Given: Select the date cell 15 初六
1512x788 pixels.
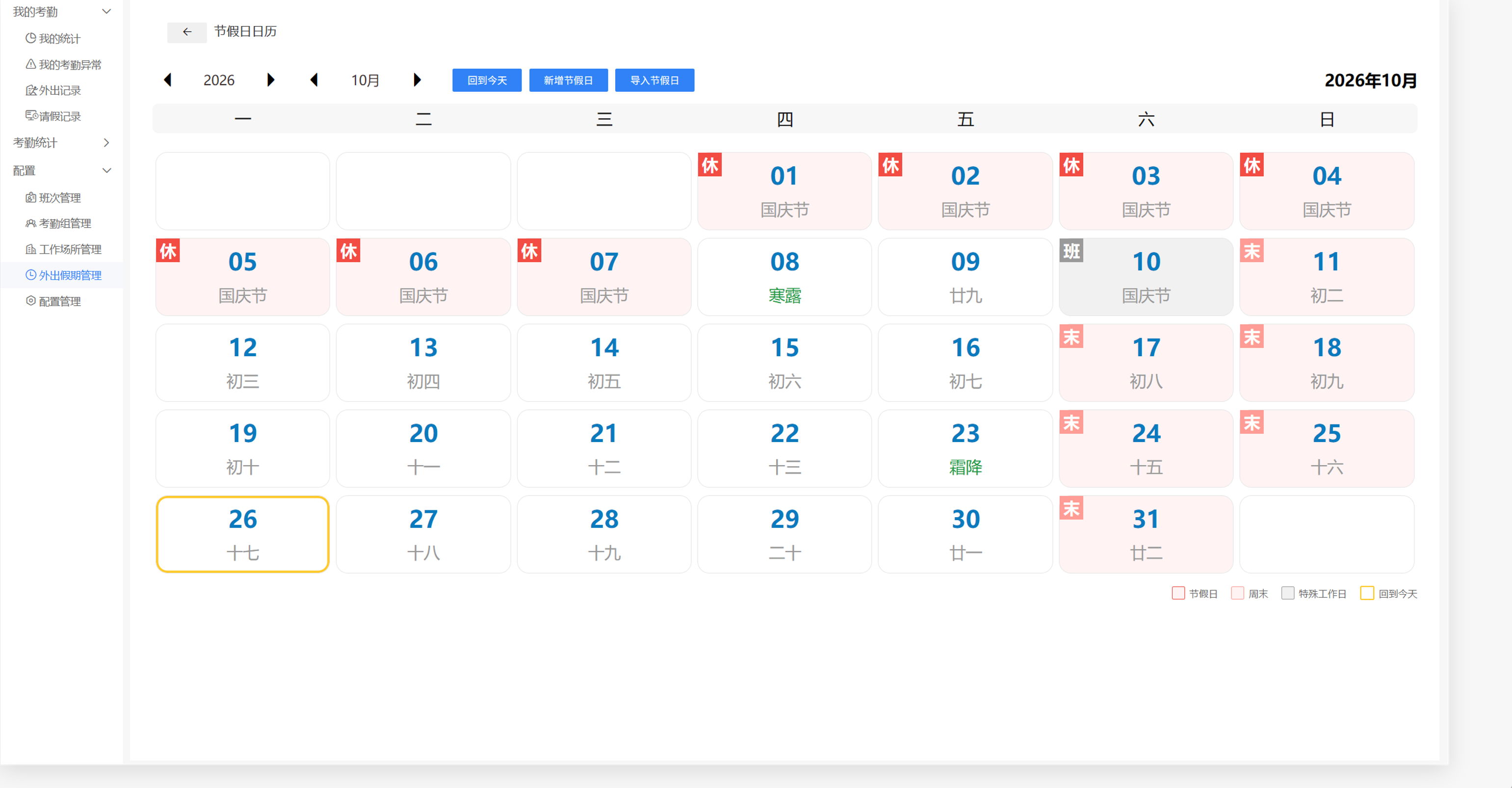Looking at the screenshot, I should pyautogui.click(x=785, y=362).
